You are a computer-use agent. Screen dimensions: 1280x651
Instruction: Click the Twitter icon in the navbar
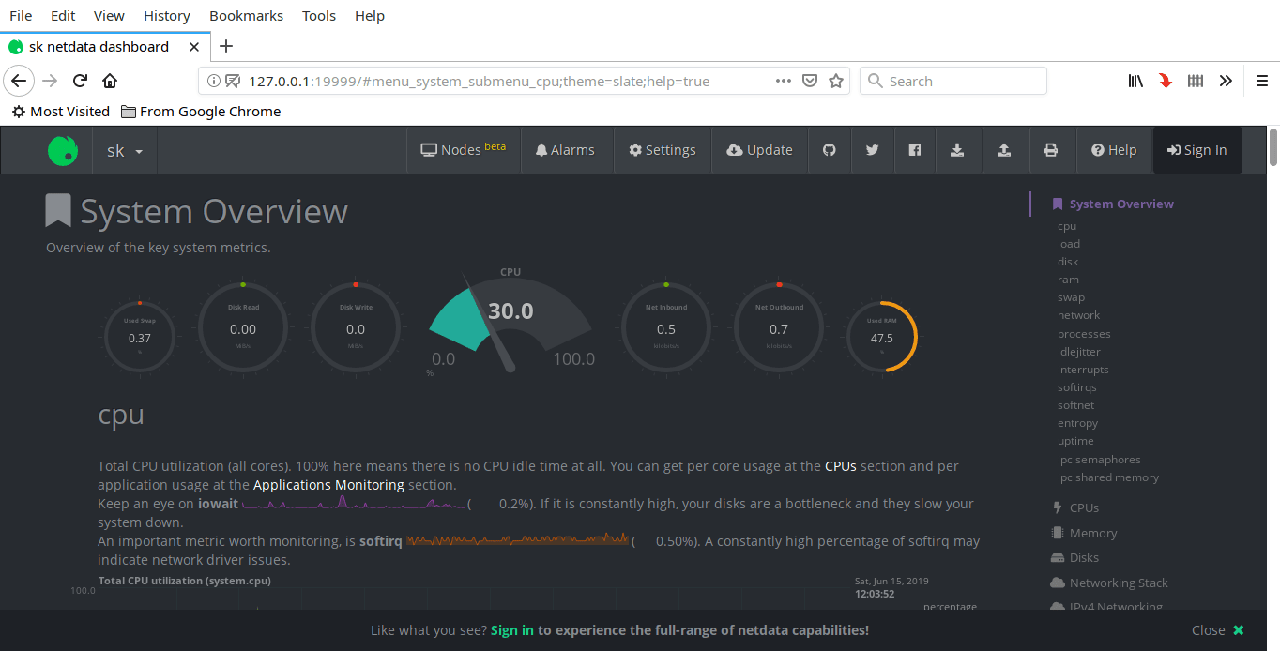point(872,150)
